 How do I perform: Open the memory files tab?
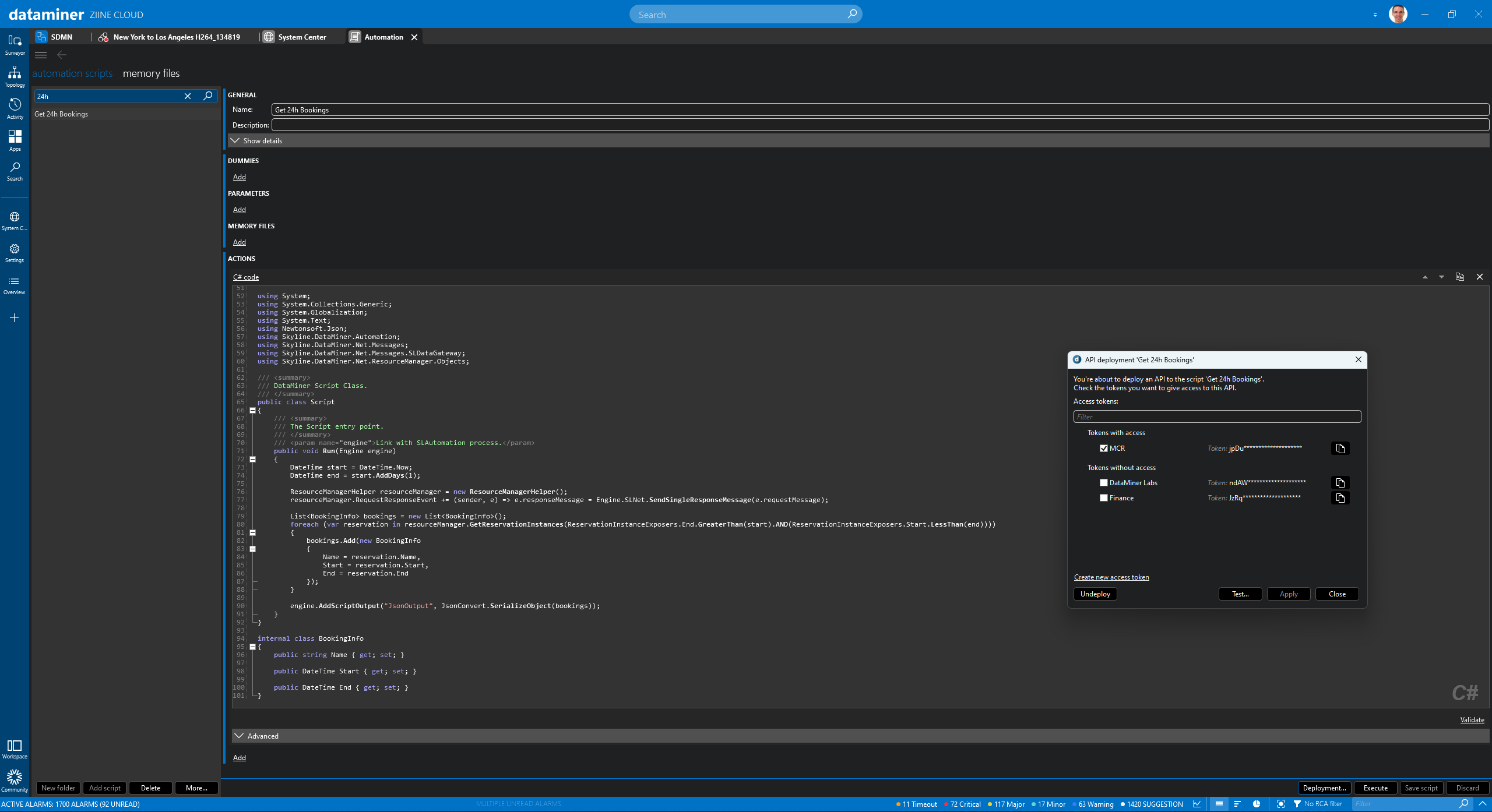pyautogui.click(x=151, y=73)
